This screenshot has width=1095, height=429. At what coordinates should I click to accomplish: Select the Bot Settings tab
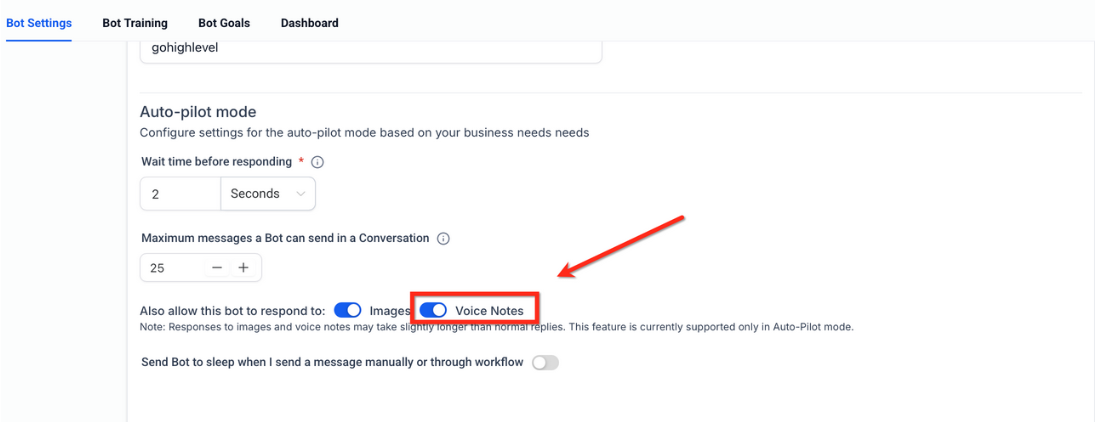point(39,23)
